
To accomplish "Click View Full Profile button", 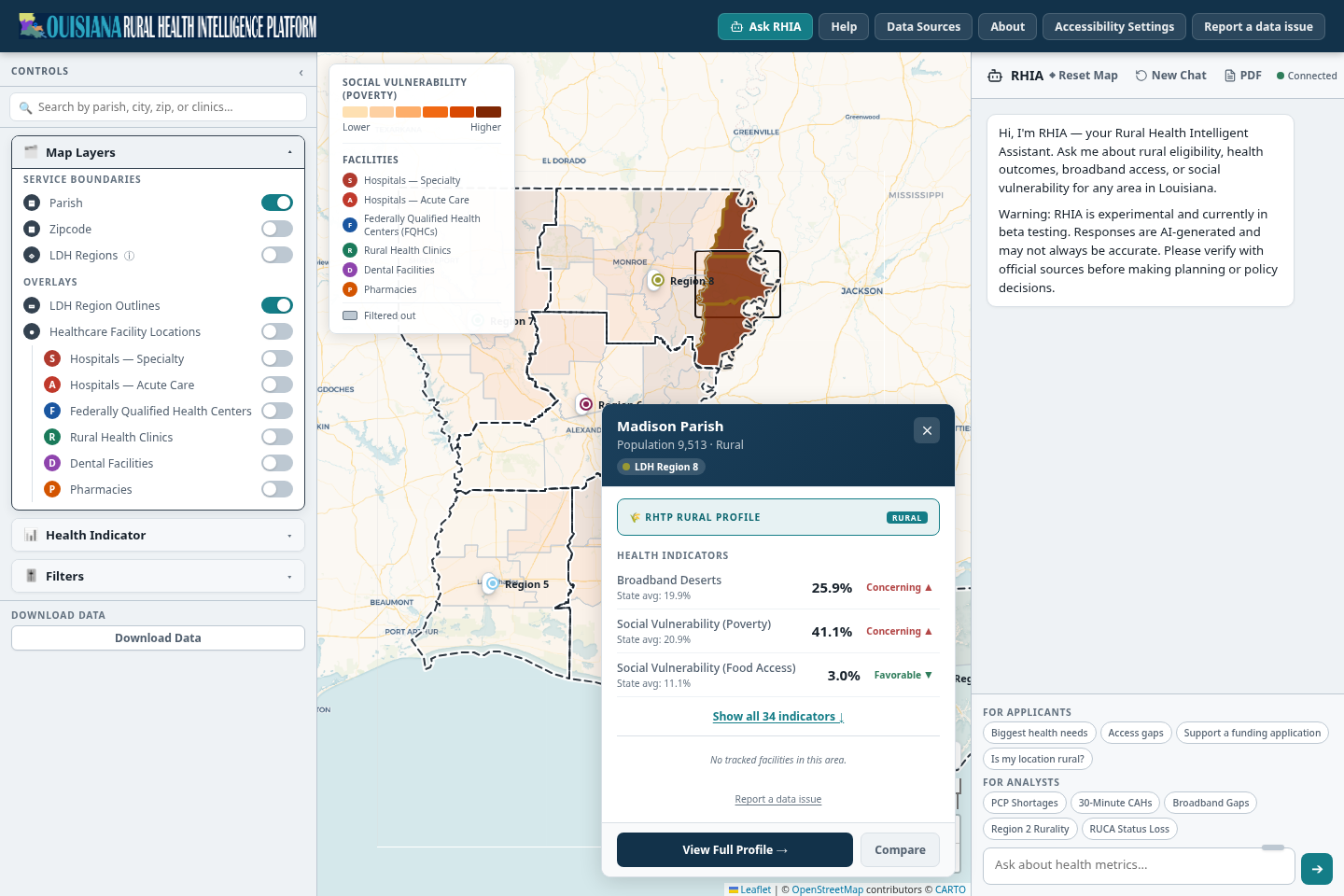I will pos(735,850).
